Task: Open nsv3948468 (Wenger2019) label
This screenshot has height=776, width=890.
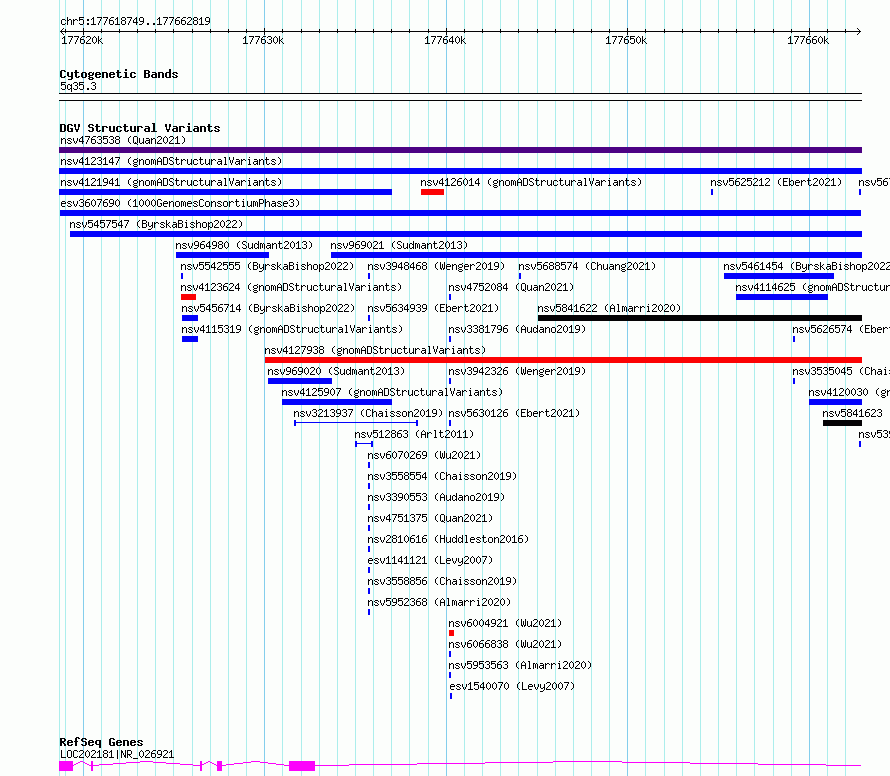Action: pyautogui.click(x=436, y=266)
